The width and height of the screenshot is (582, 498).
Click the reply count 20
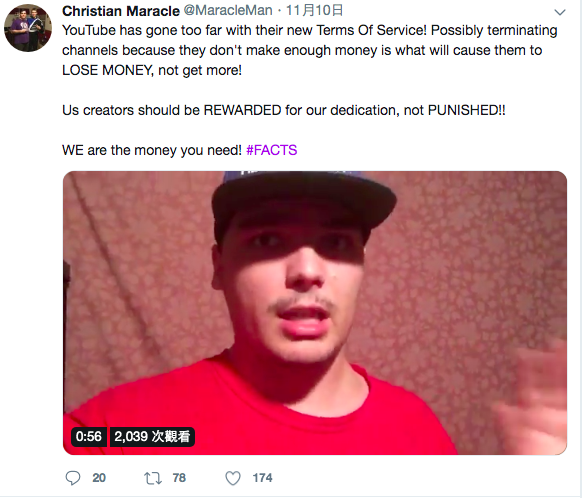click(x=99, y=478)
